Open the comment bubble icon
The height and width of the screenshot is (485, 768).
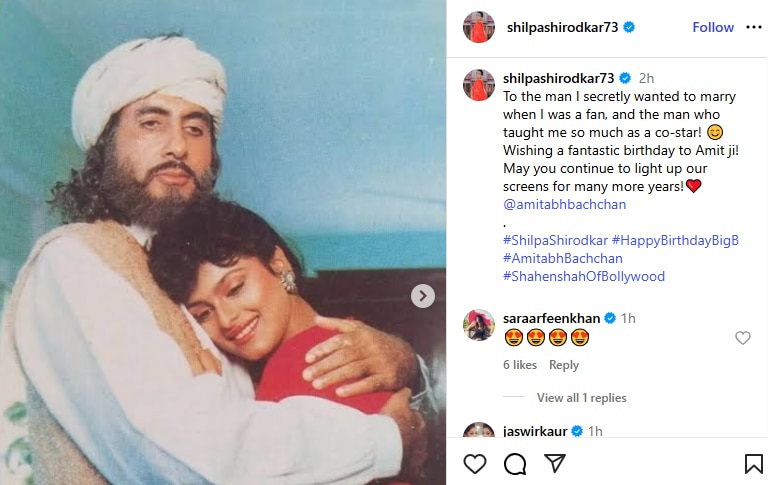click(515, 463)
